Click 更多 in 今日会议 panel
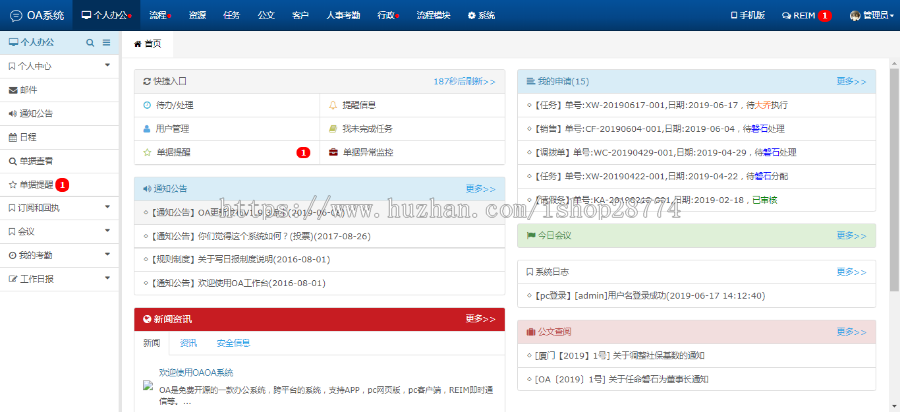The image size is (900, 412). coord(851,235)
